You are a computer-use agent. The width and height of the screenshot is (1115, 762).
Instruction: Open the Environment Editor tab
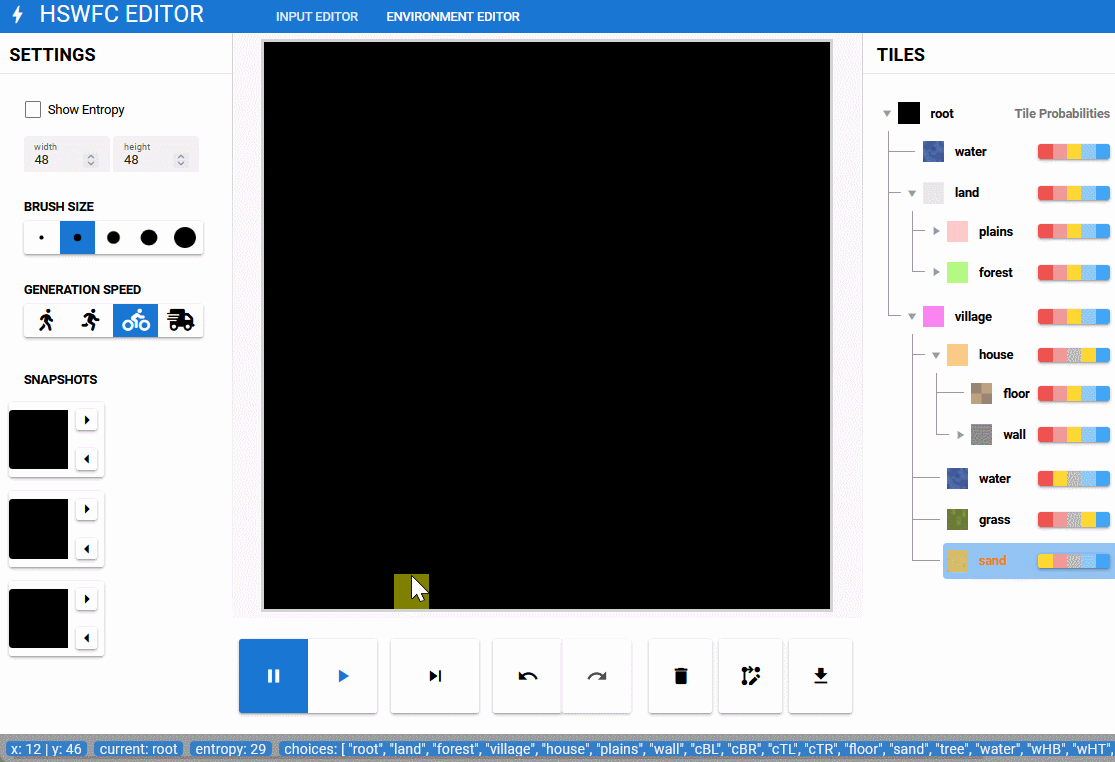pos(453,17)
